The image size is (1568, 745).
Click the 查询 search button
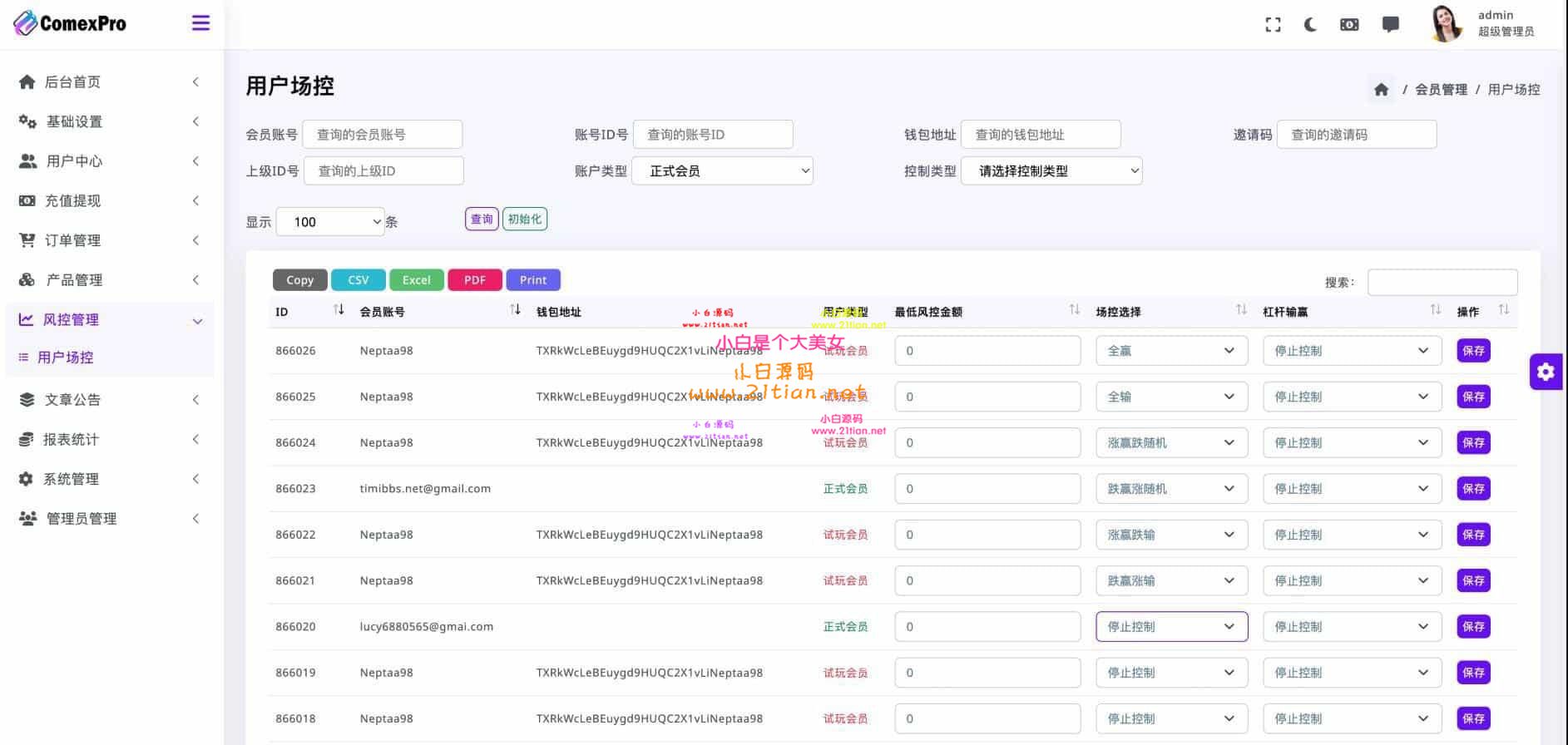tap(482, 220)
